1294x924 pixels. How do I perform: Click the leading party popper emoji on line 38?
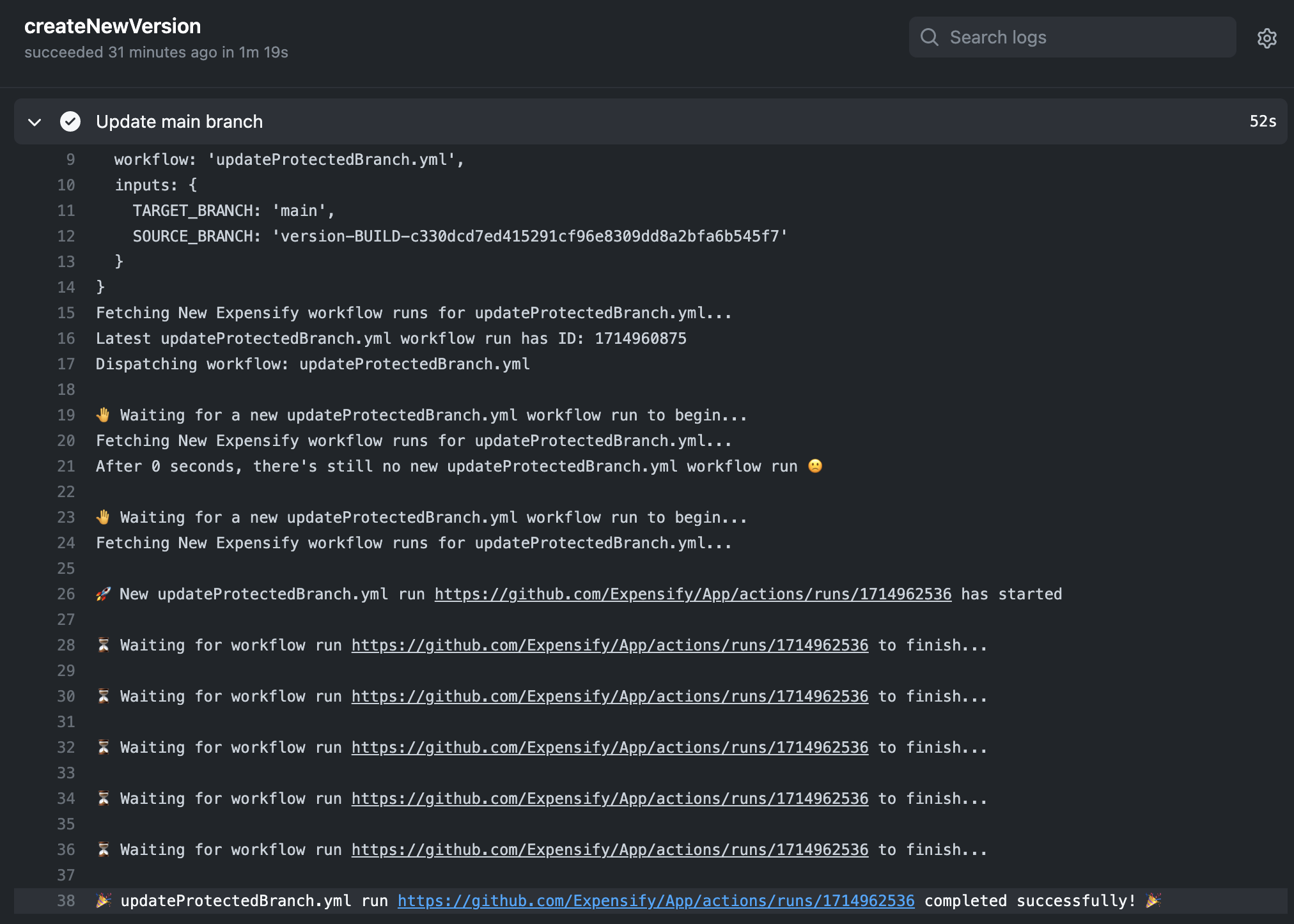click(103, 901)
